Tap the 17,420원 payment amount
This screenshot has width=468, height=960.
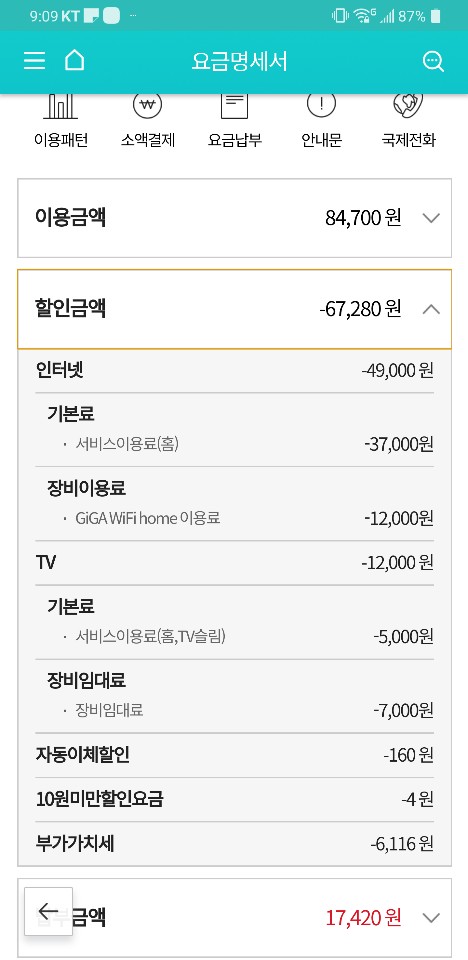[363, 918]
